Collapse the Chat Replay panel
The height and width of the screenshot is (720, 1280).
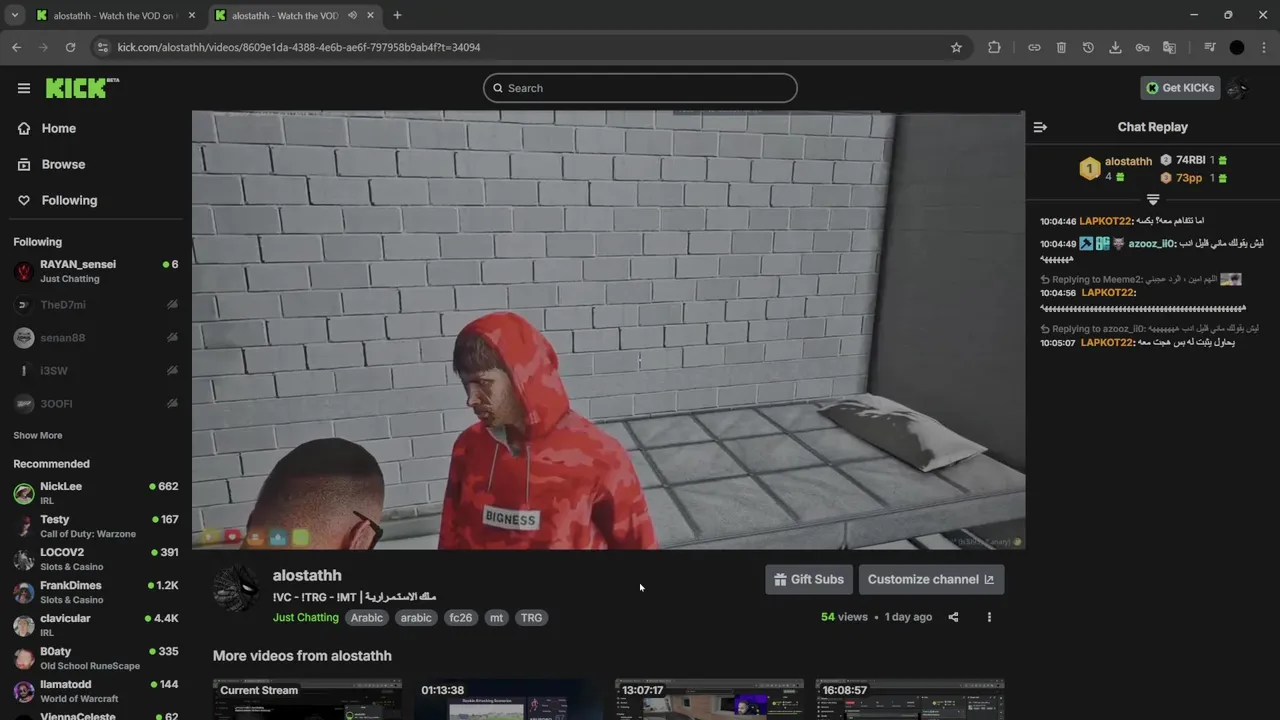point(1040,127)
